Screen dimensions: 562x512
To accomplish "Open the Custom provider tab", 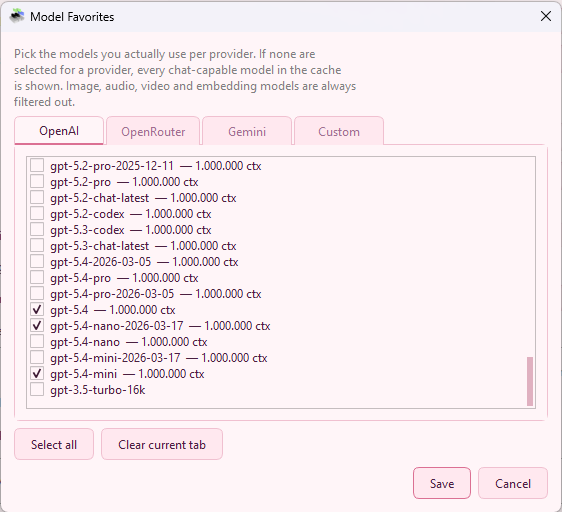I will click(339, 132).
